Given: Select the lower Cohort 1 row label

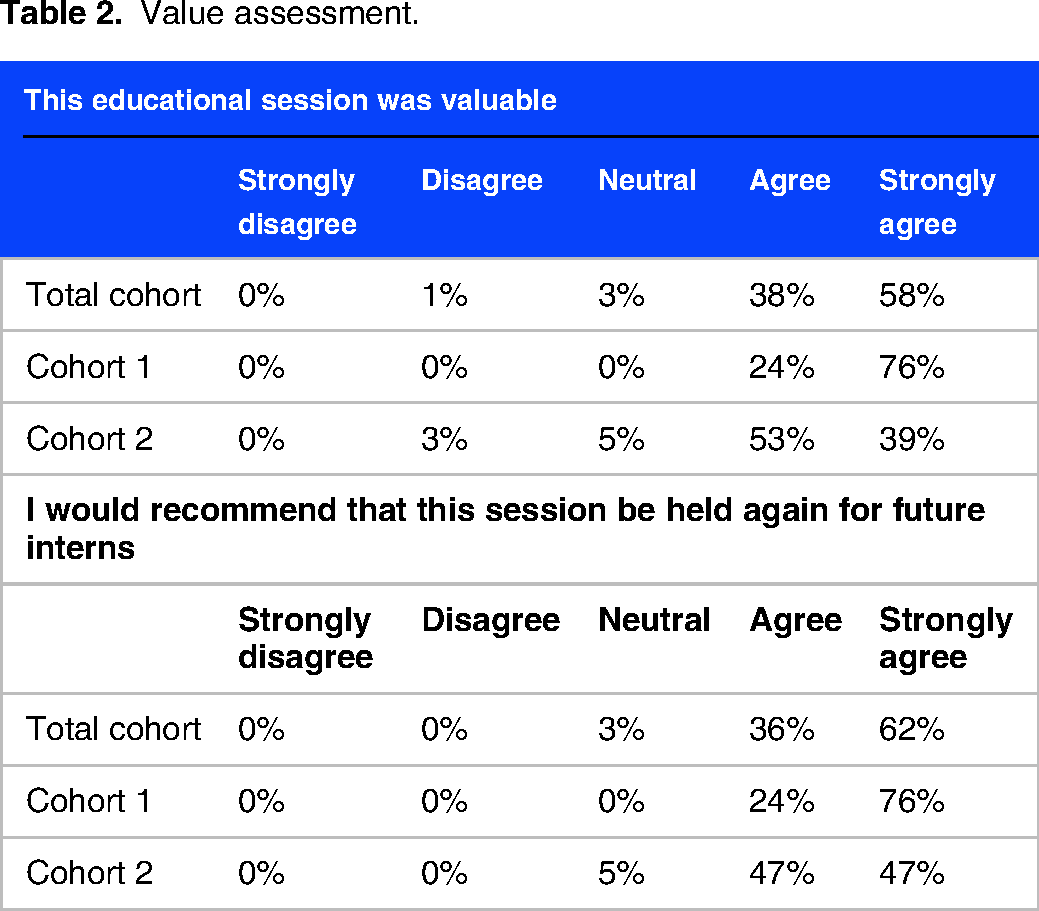Looking at the screenshot, I should (88, 800).
